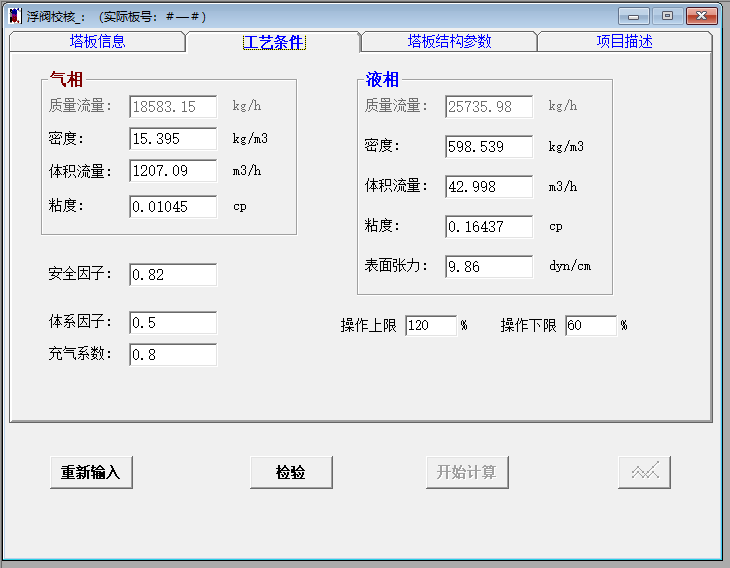Image resolution: width=730 pixels, height=568 pixels.
Task: Click the chart curve icon button
Action: pyautogui.click(x=644, y=472)
